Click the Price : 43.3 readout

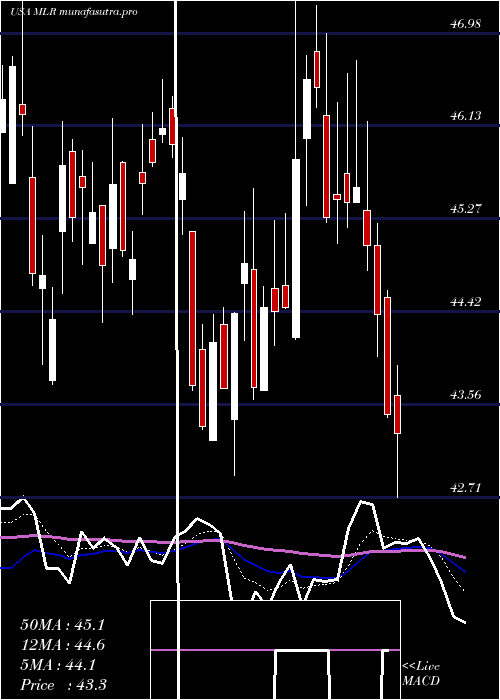(63, 685)
